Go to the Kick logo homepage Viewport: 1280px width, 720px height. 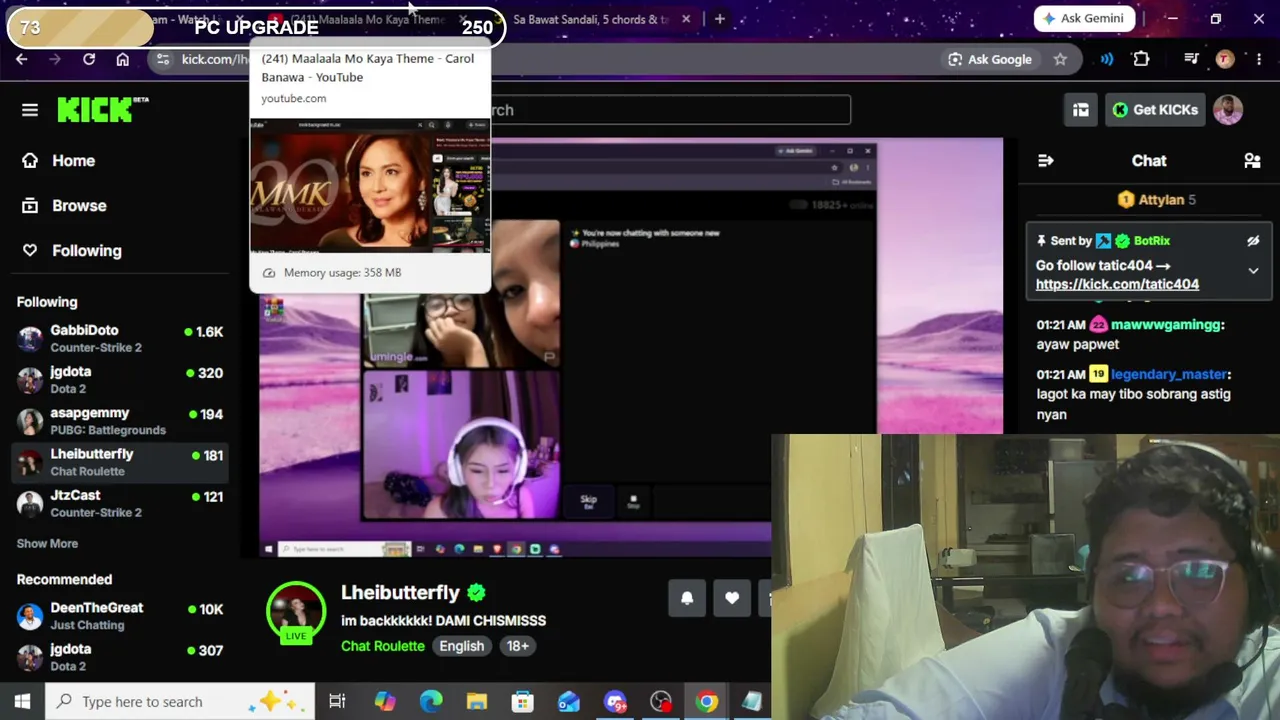[102, 110]
